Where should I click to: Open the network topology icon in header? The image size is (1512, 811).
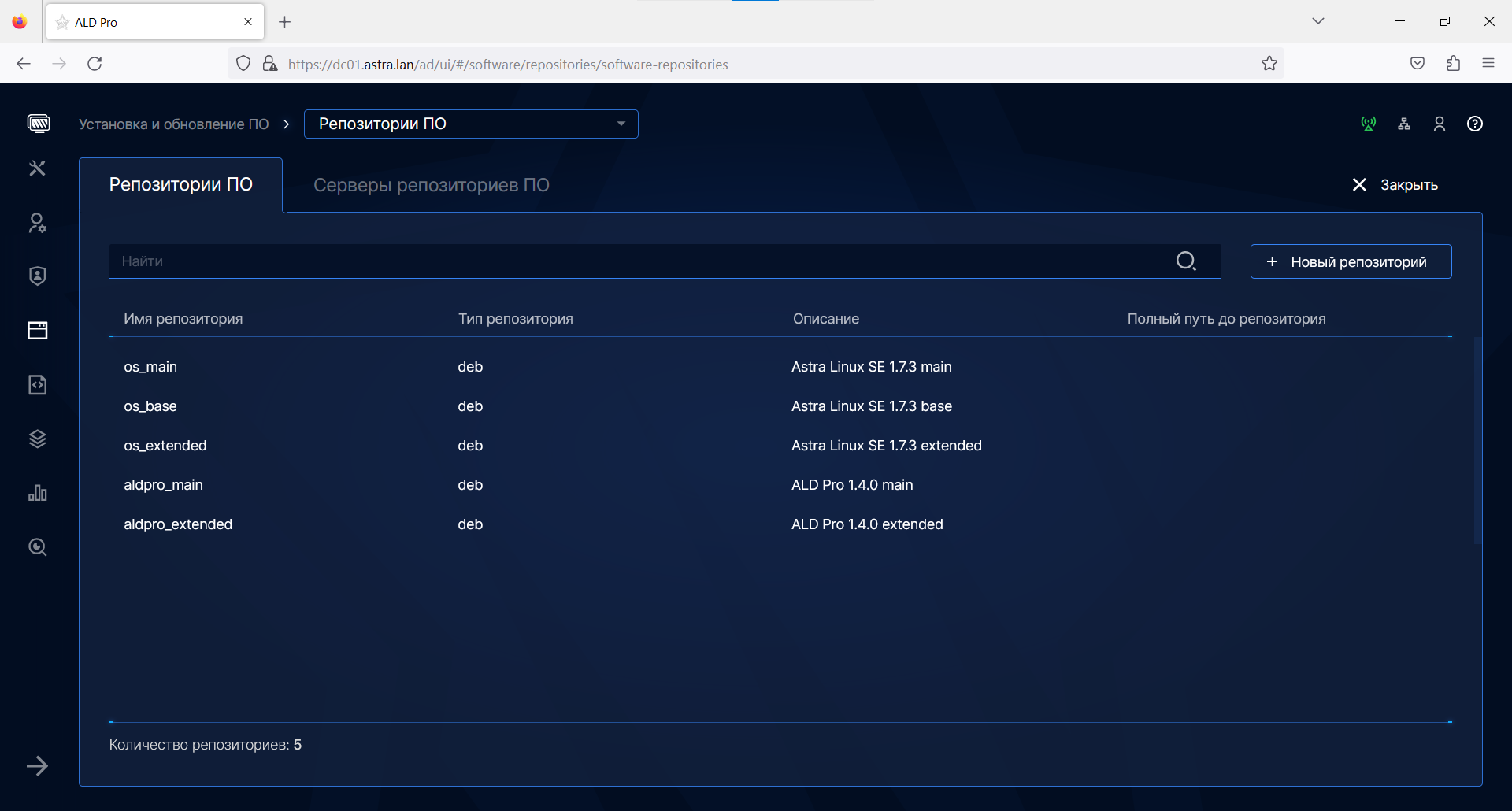click(x=1404, y=124)
